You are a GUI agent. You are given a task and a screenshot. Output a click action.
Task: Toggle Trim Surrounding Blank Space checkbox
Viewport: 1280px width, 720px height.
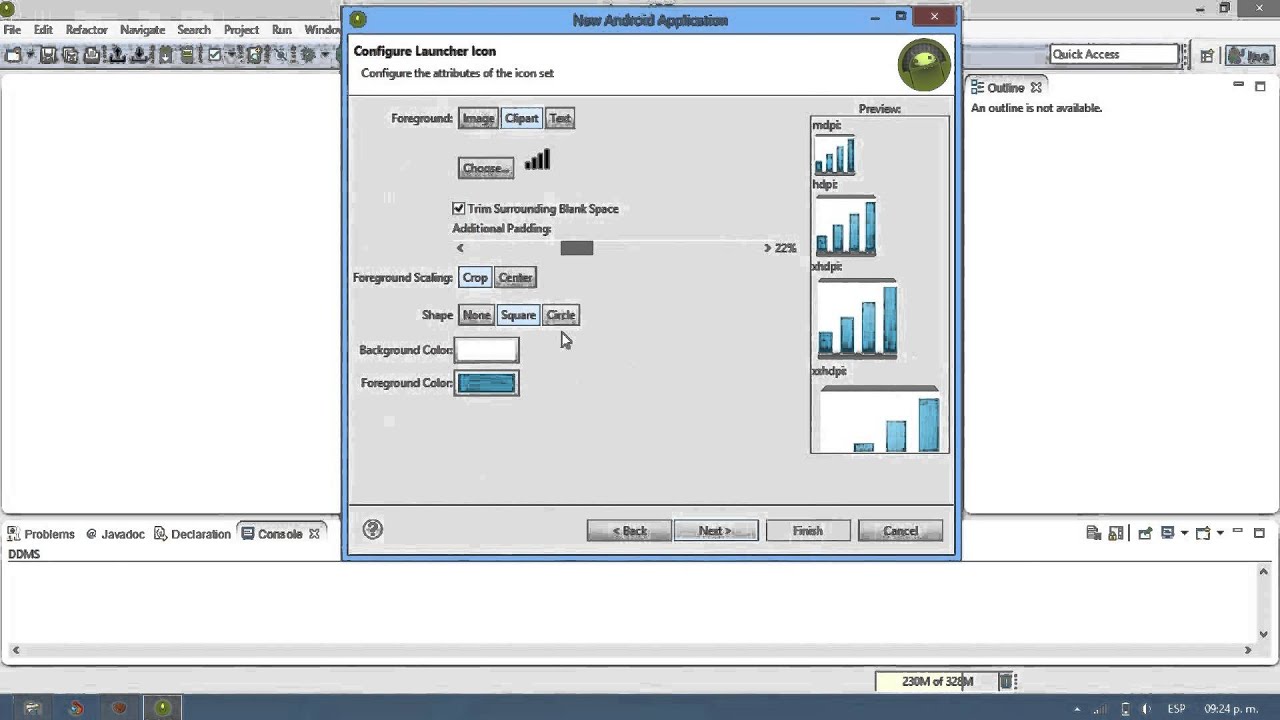(x=459, y=208)
